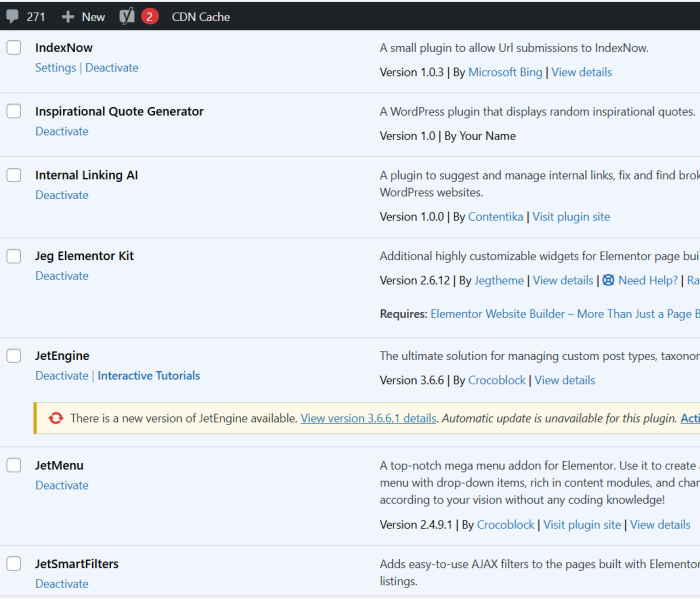The image size is (700, 599).
Task: Visit plugin site for JetMenu
Action: [x=582, y=525]
